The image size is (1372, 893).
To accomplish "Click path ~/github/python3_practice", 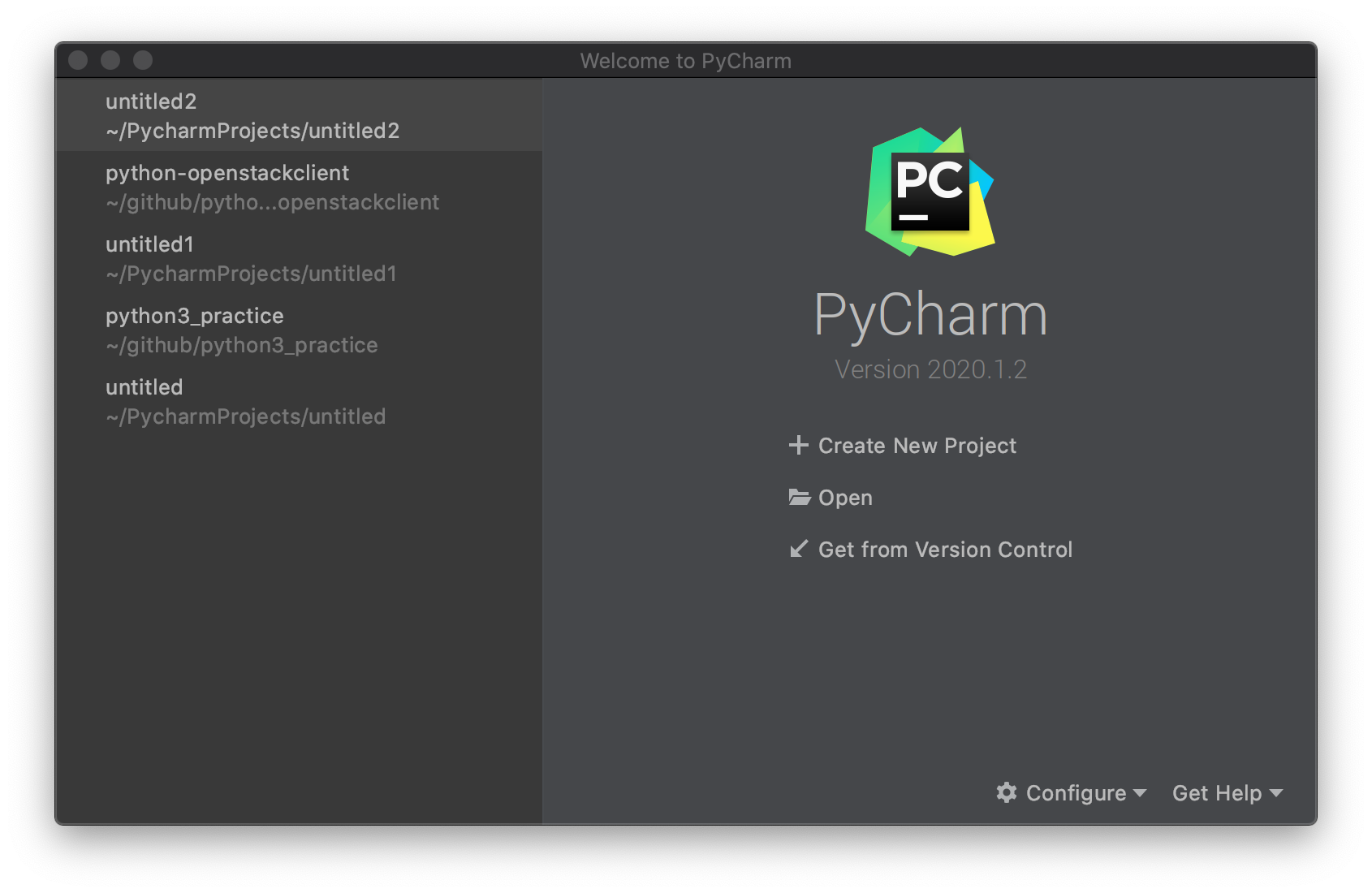I will point(242,345).
